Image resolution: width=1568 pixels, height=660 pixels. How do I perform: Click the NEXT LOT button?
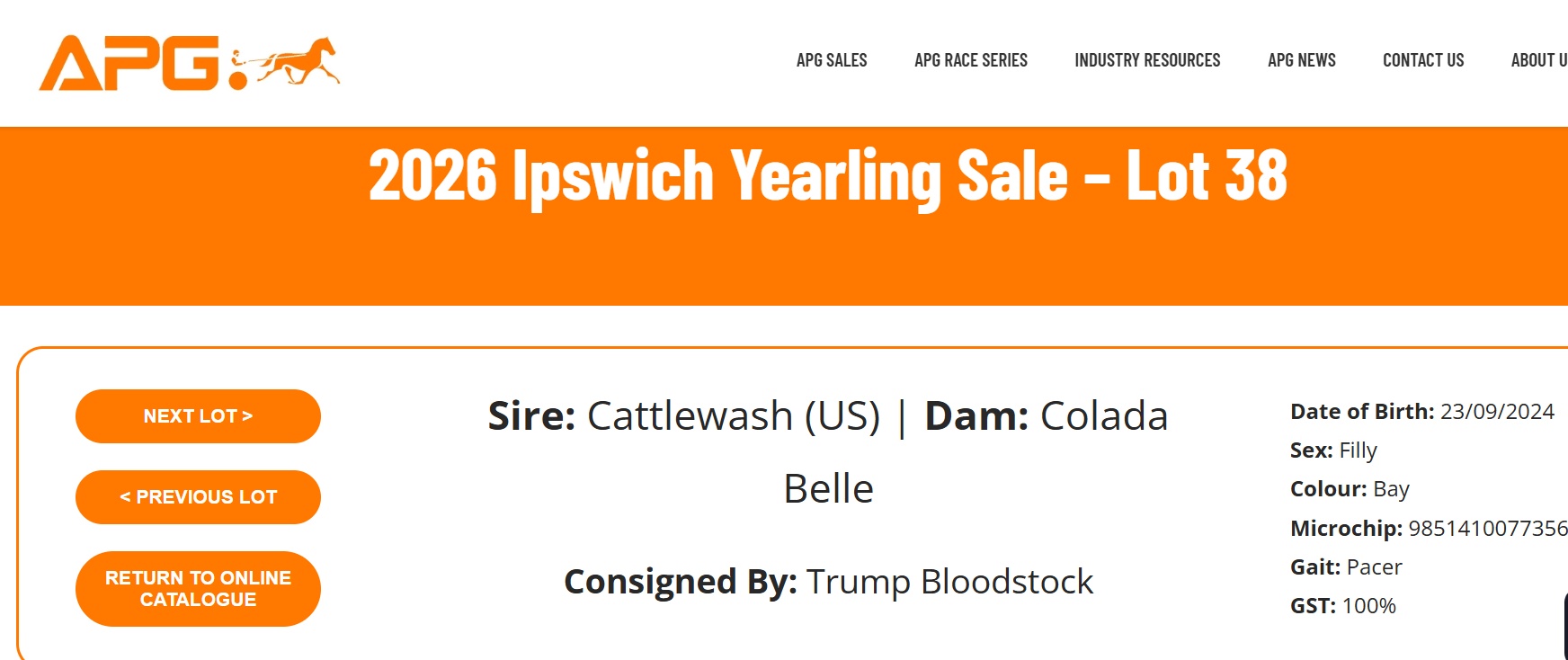198,415
